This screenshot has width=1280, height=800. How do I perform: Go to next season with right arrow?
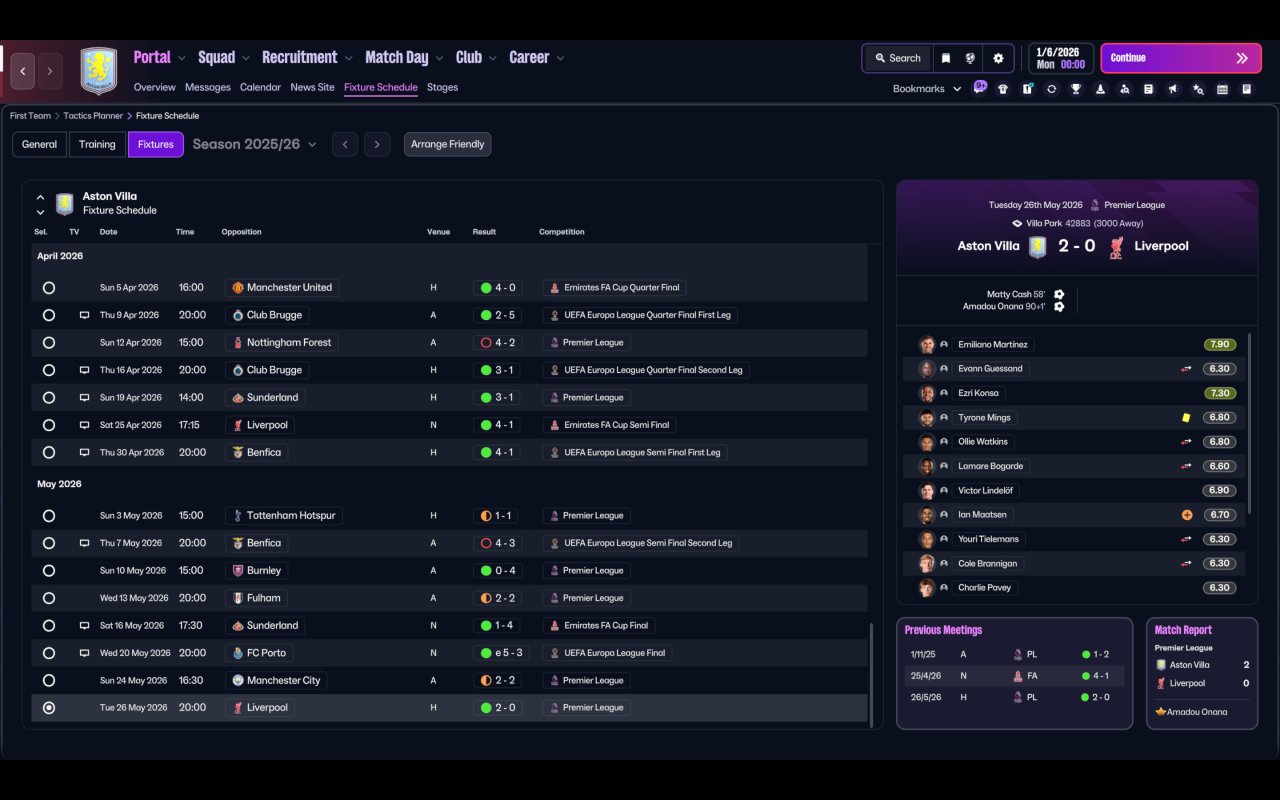tap(377, 144)
